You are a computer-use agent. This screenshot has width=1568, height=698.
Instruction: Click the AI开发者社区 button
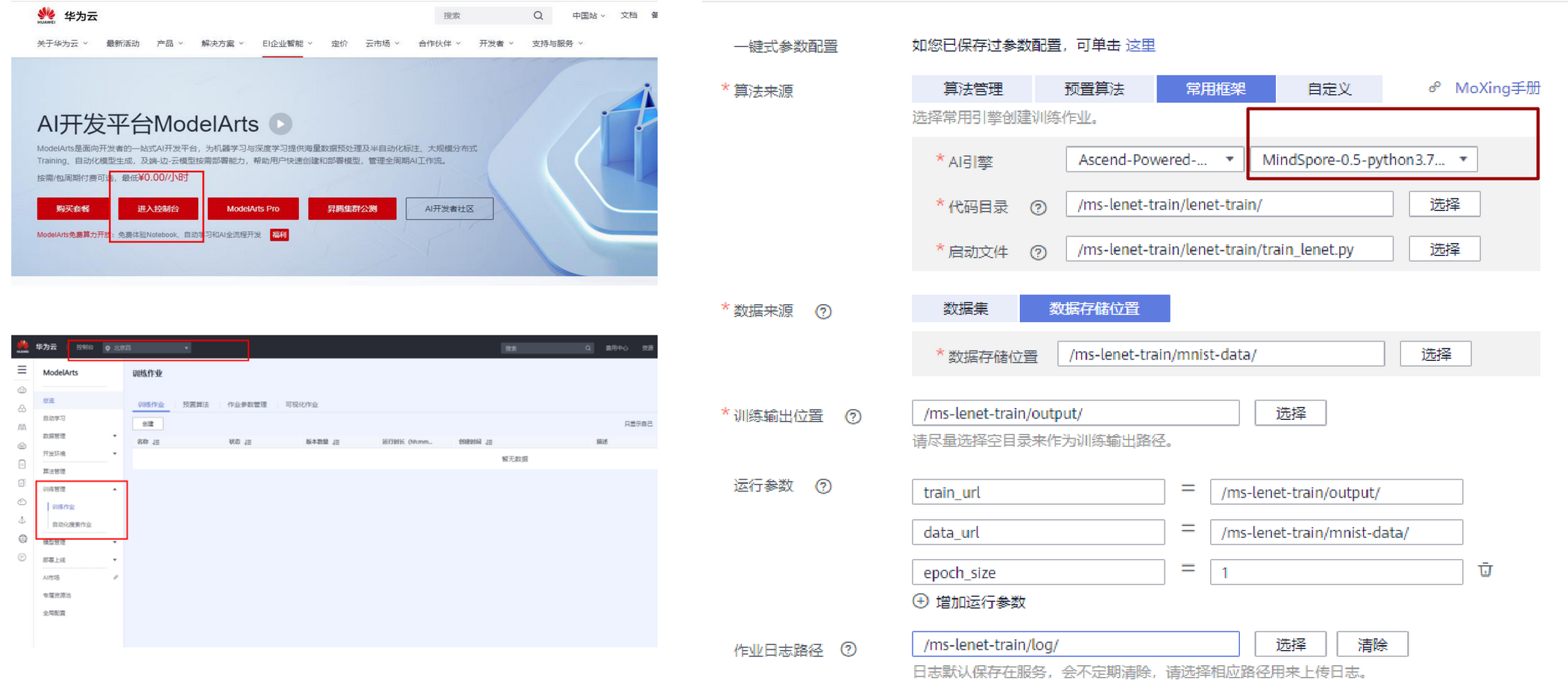pos(450,209)
